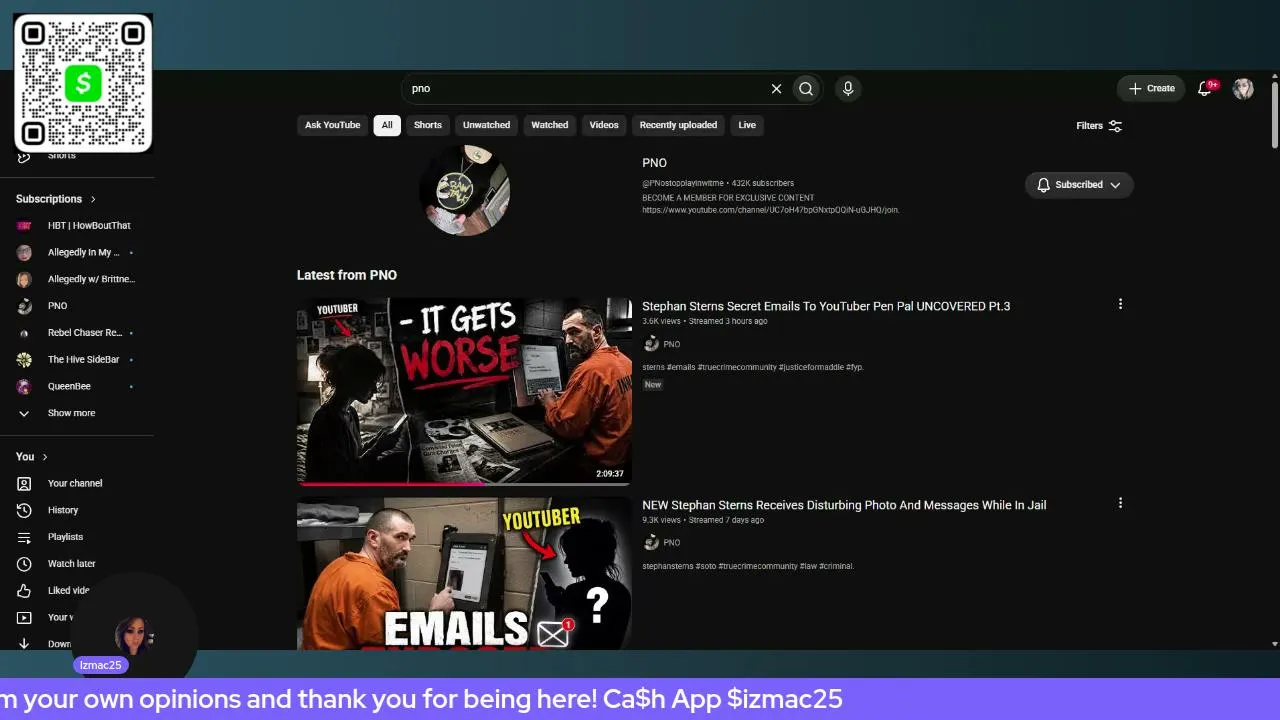Expand the You section header
This screenshot has width=1280, height=720.
pos(32,457)
